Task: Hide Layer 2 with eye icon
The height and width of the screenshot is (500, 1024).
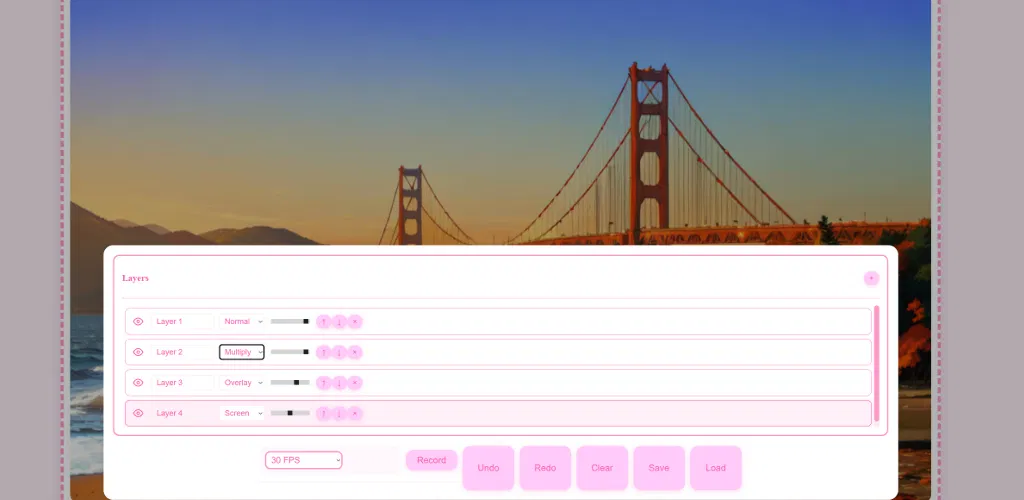Action: click(x=138, y=352)
